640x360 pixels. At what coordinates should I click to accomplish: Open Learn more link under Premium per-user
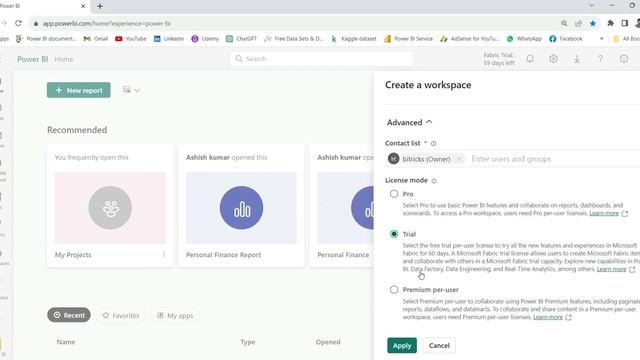click(x=548, y=317)
